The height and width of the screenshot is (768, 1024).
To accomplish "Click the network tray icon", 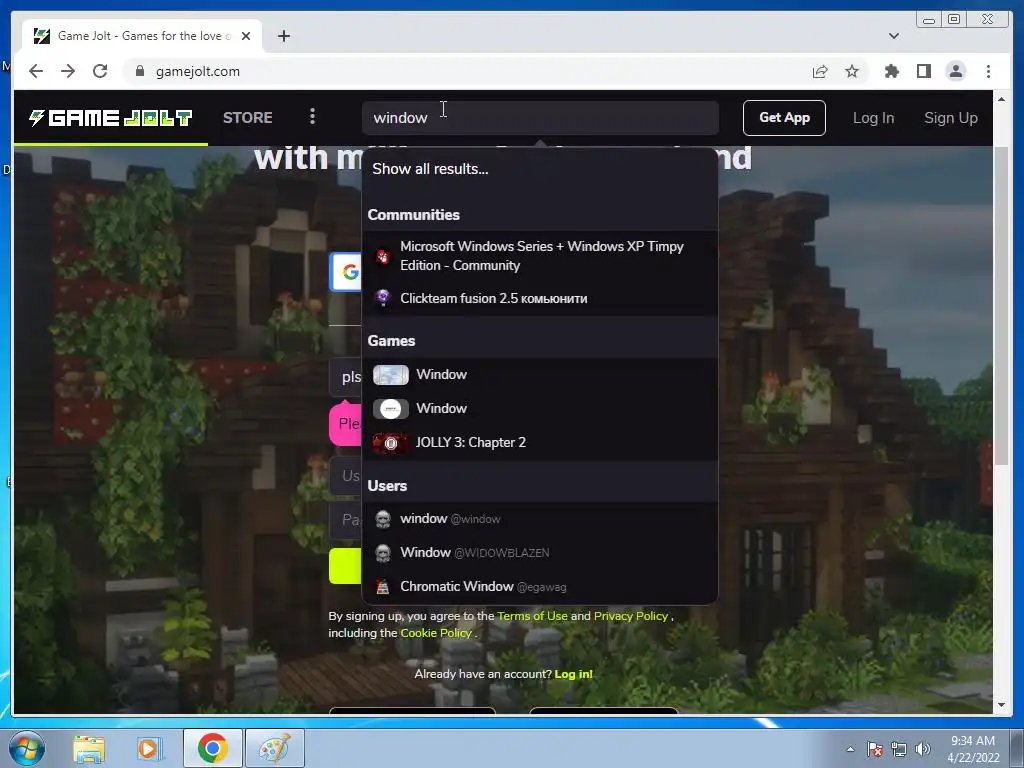I will coord(899,749).
